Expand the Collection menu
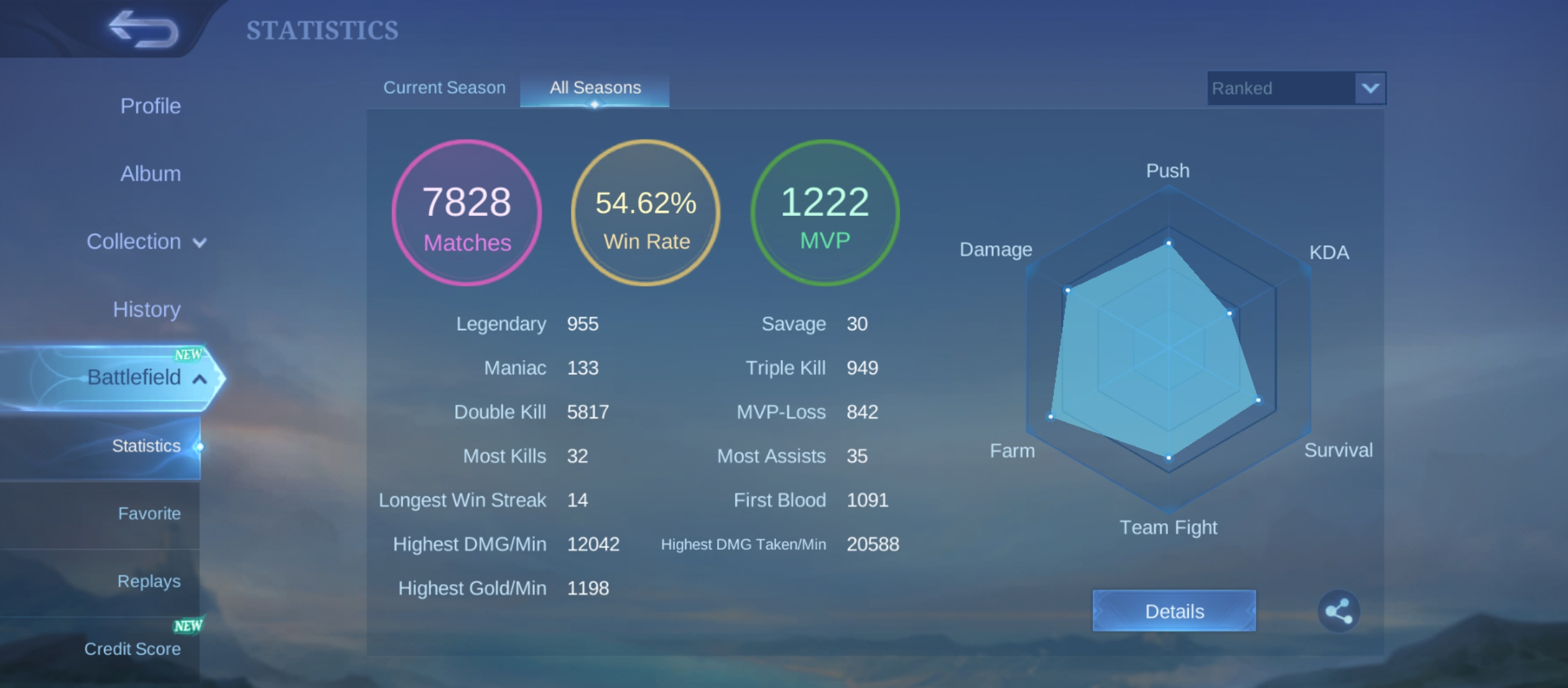The width and height of the screenshot is (1568, 688). pos(146,241)
